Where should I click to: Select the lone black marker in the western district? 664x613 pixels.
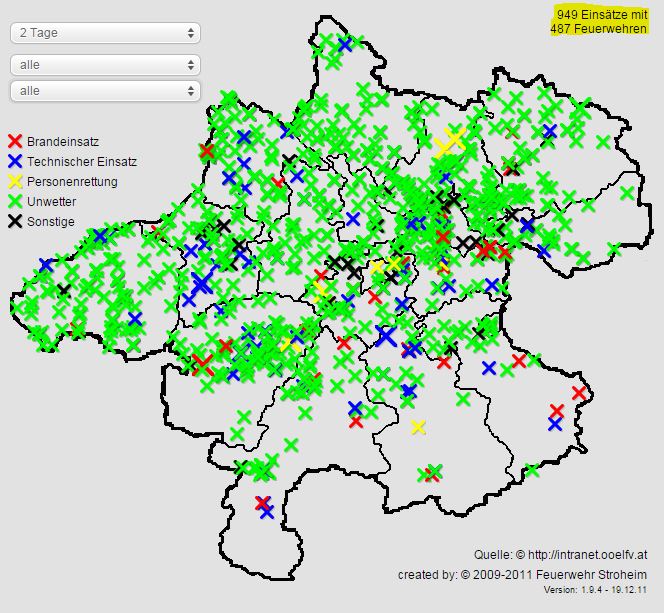click(64, 291)
